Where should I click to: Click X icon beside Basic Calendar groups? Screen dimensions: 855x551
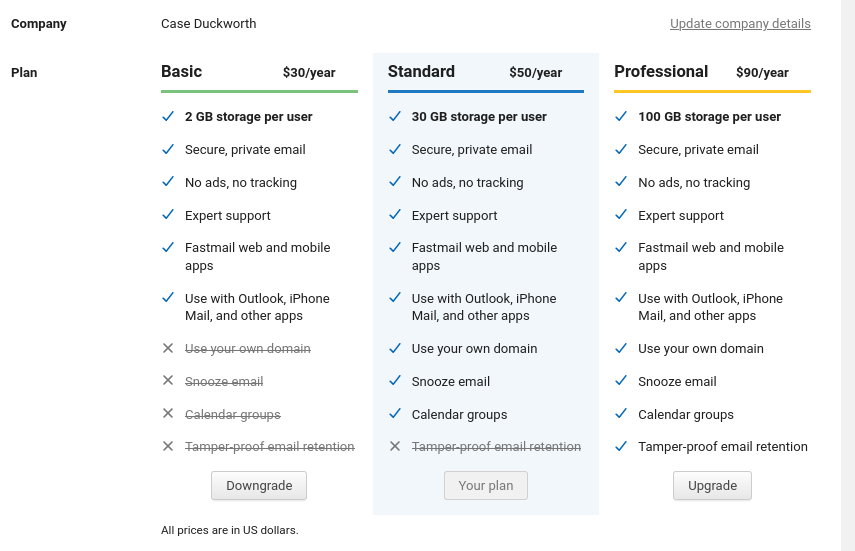click(x=168, y=414)
